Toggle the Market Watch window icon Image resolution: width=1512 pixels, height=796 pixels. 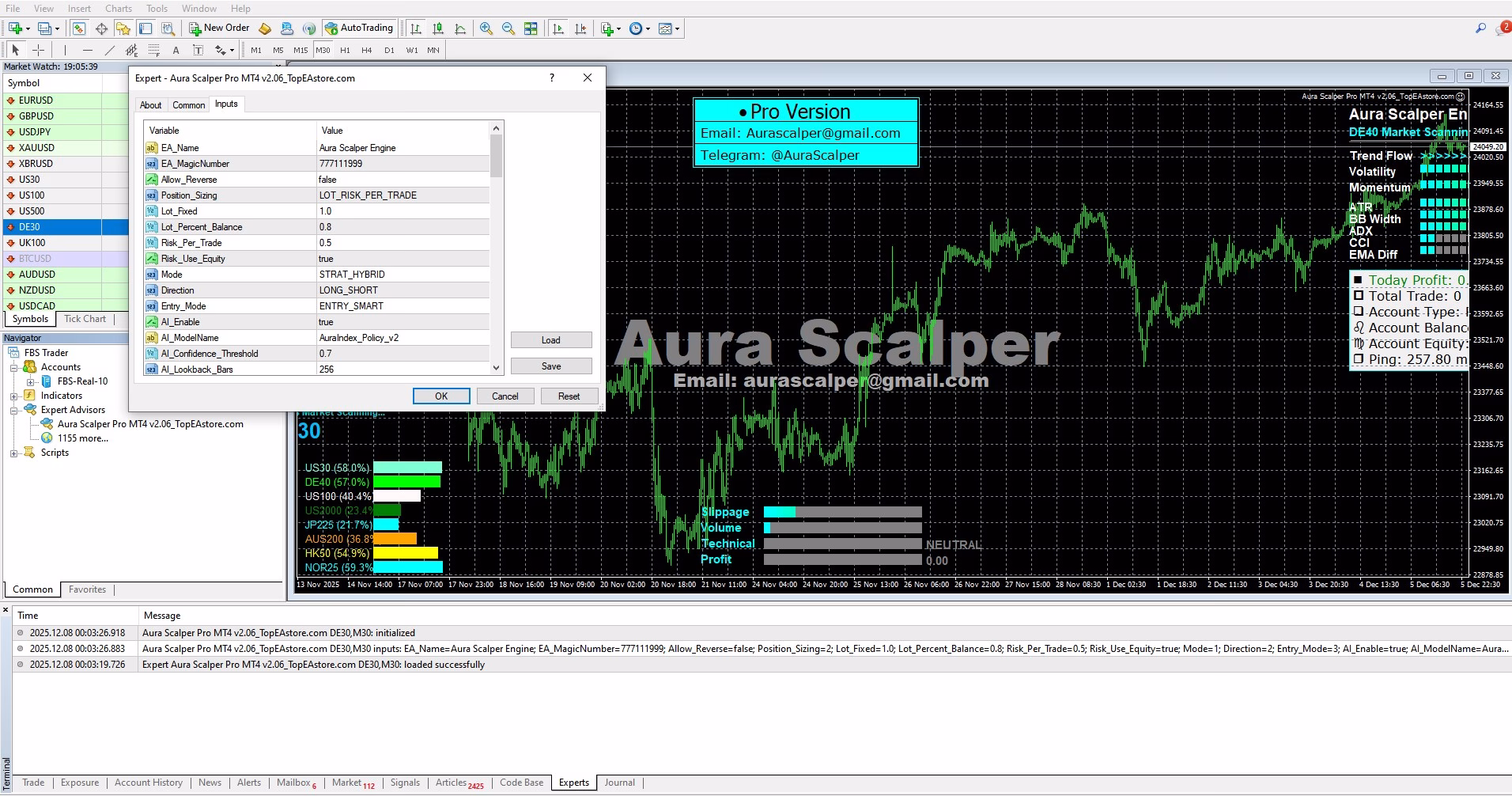pos(79,28)
